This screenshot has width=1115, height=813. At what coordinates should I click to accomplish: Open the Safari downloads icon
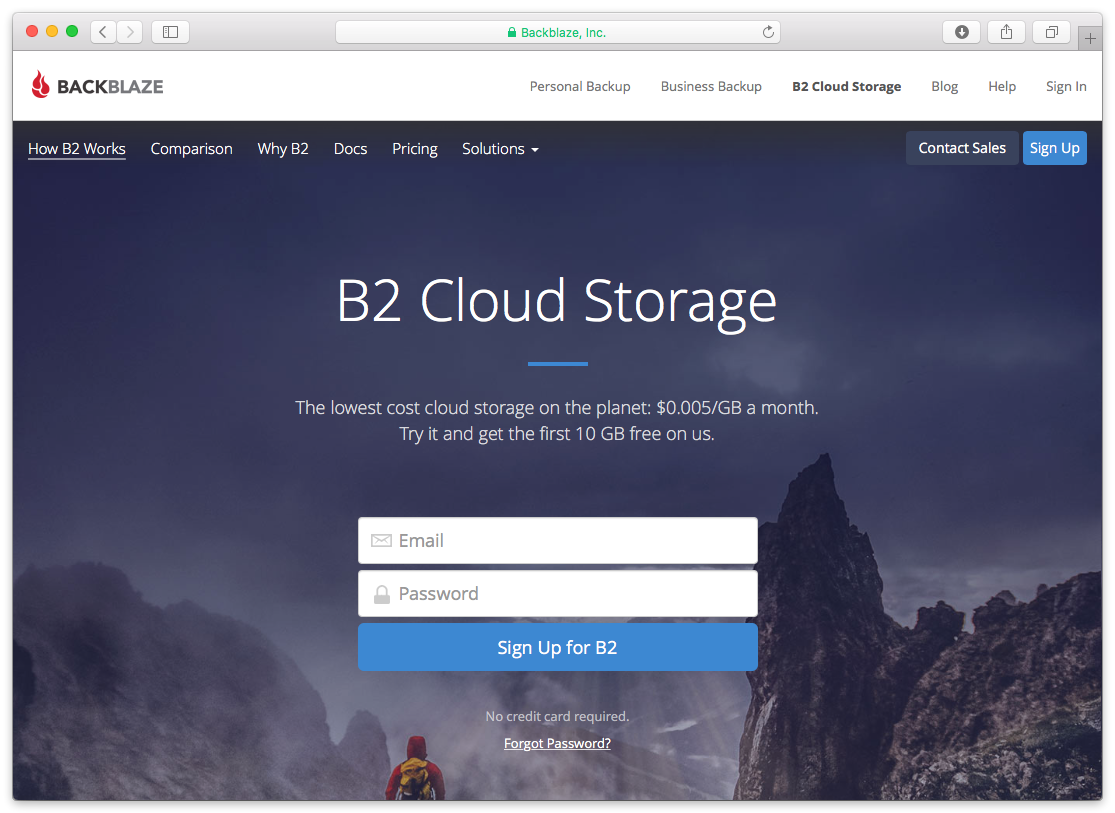click(961, 32)
